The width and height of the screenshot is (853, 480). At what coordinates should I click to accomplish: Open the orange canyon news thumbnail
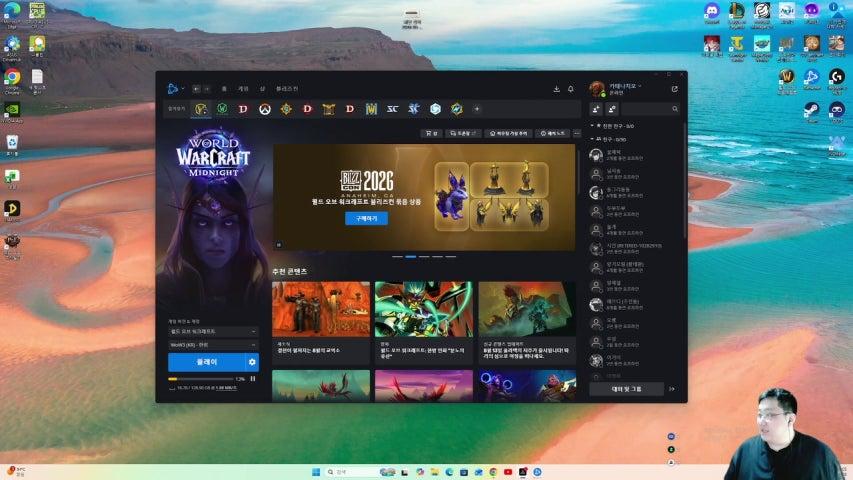321,309
